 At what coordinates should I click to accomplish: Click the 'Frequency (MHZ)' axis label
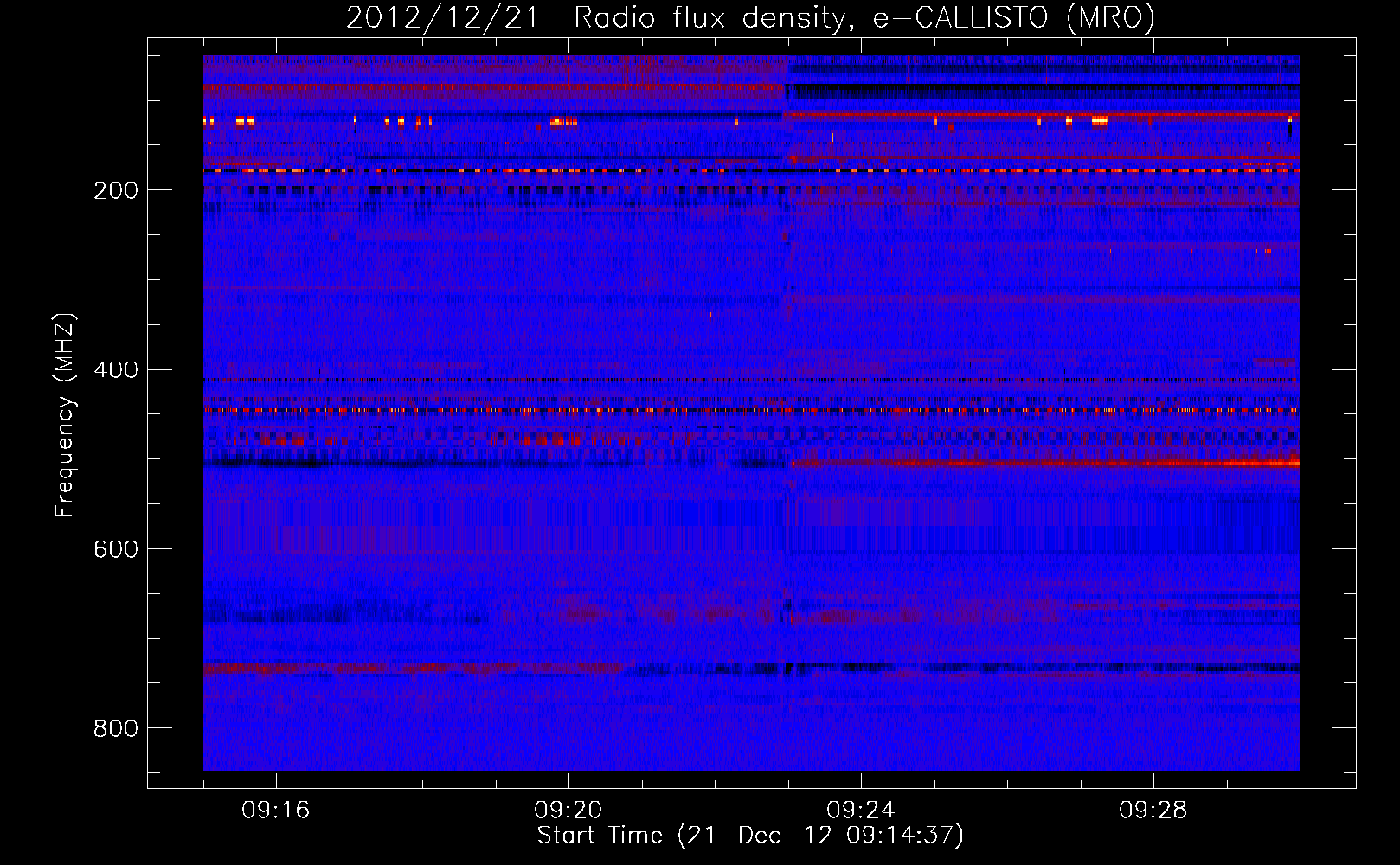(x=65, y=415)
